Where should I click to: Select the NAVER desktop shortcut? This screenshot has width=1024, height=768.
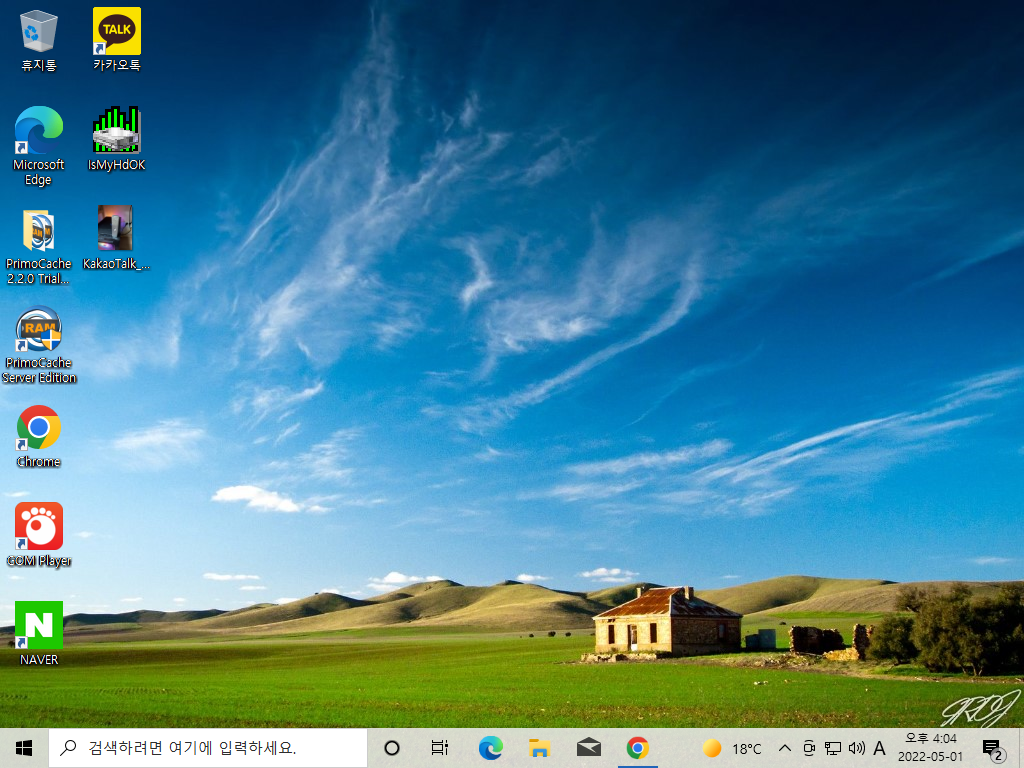pos(39,633)
